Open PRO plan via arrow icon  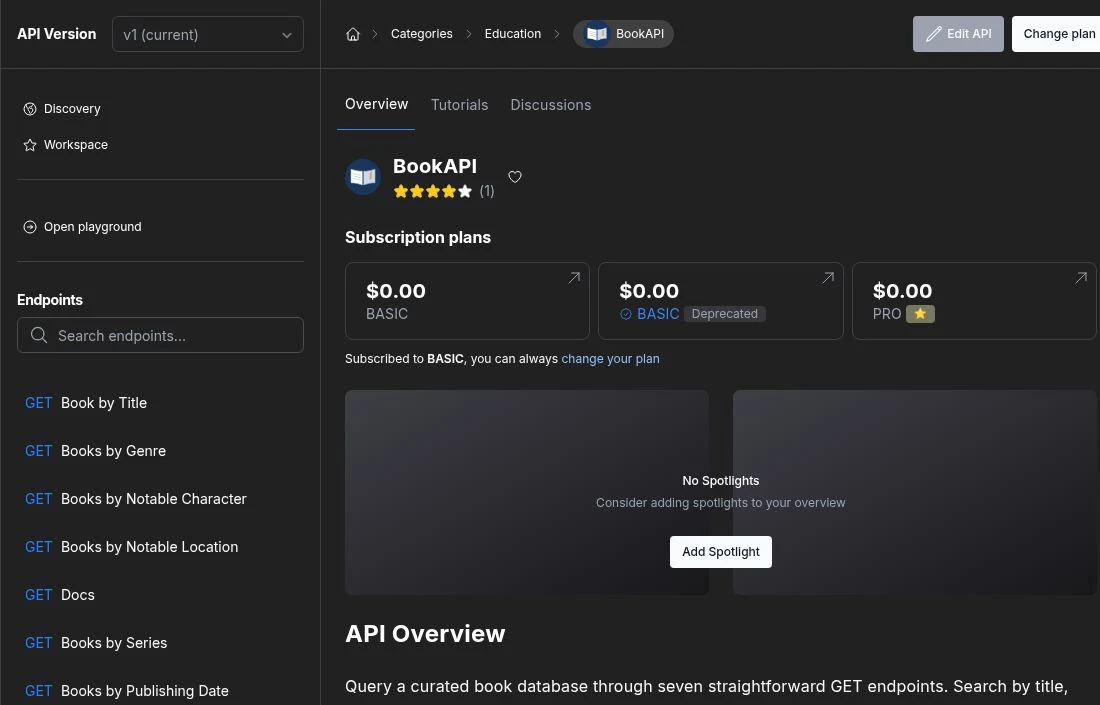pos(1081,278)
